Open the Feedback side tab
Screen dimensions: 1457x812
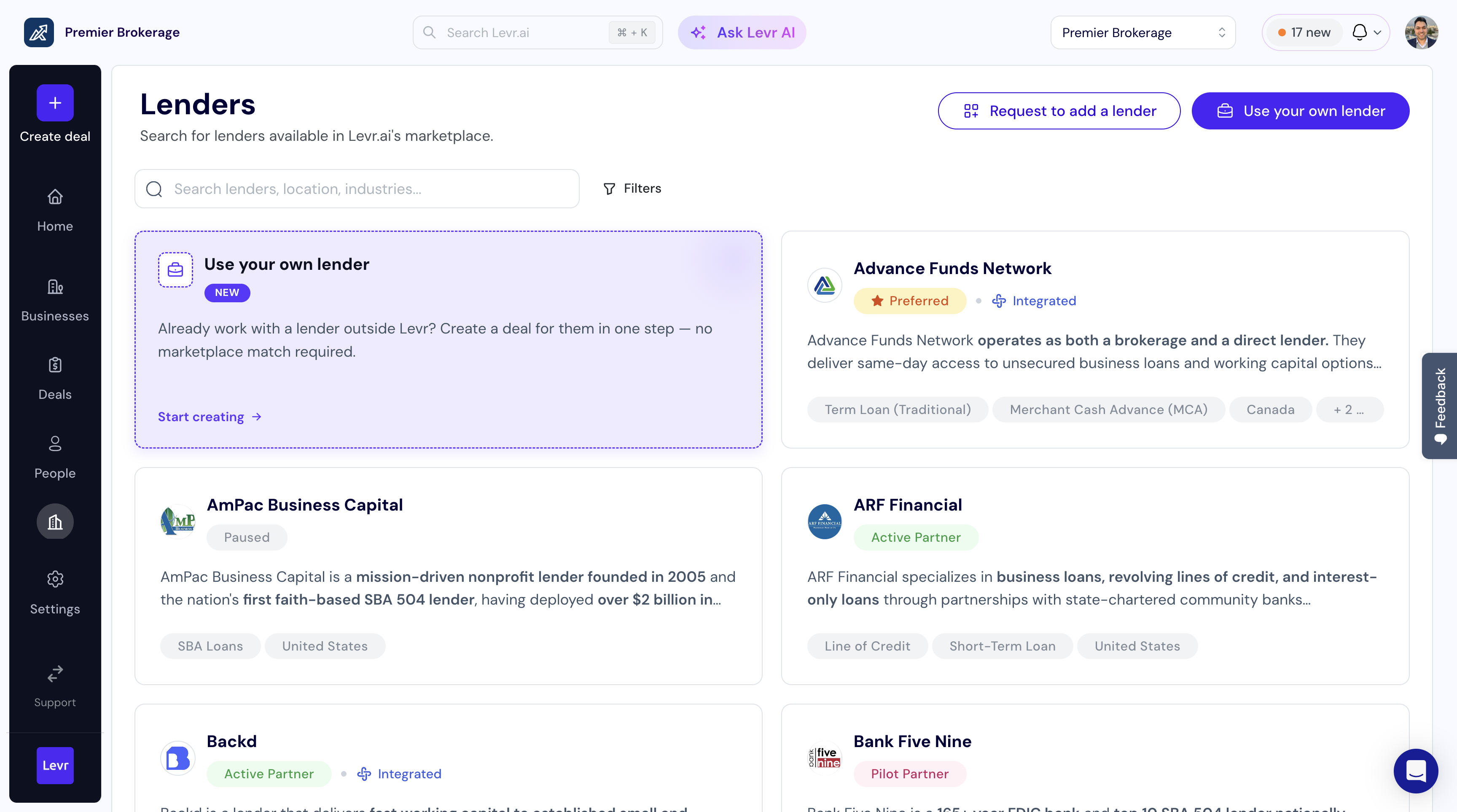(x=1439, y=406)
